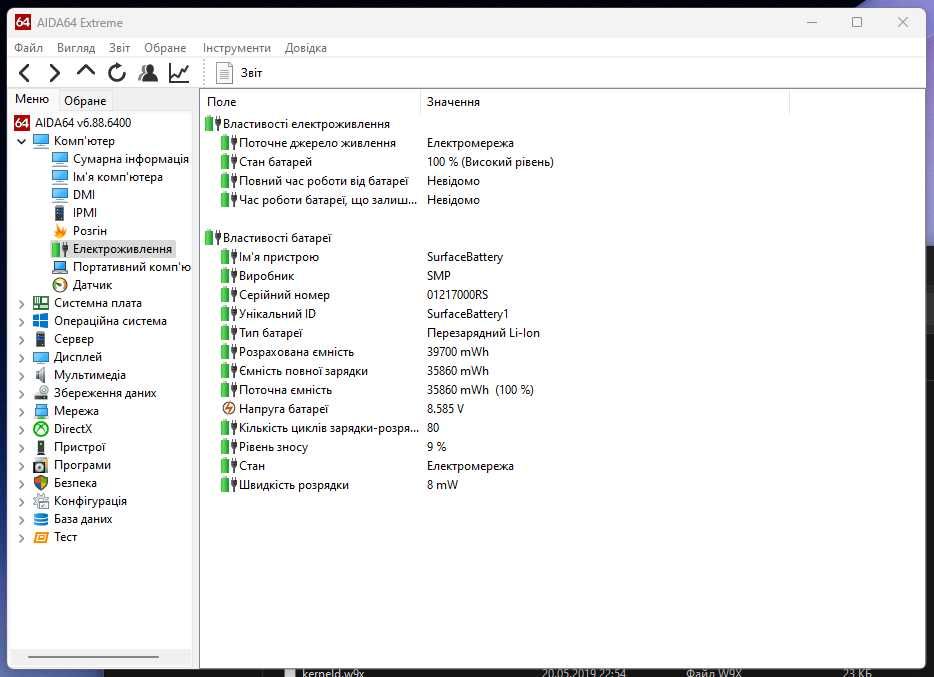Open the graph chart toolbar icon
The height and width of the screenshot is (677, 934).
pyautogui.click(x=179, y=73)
